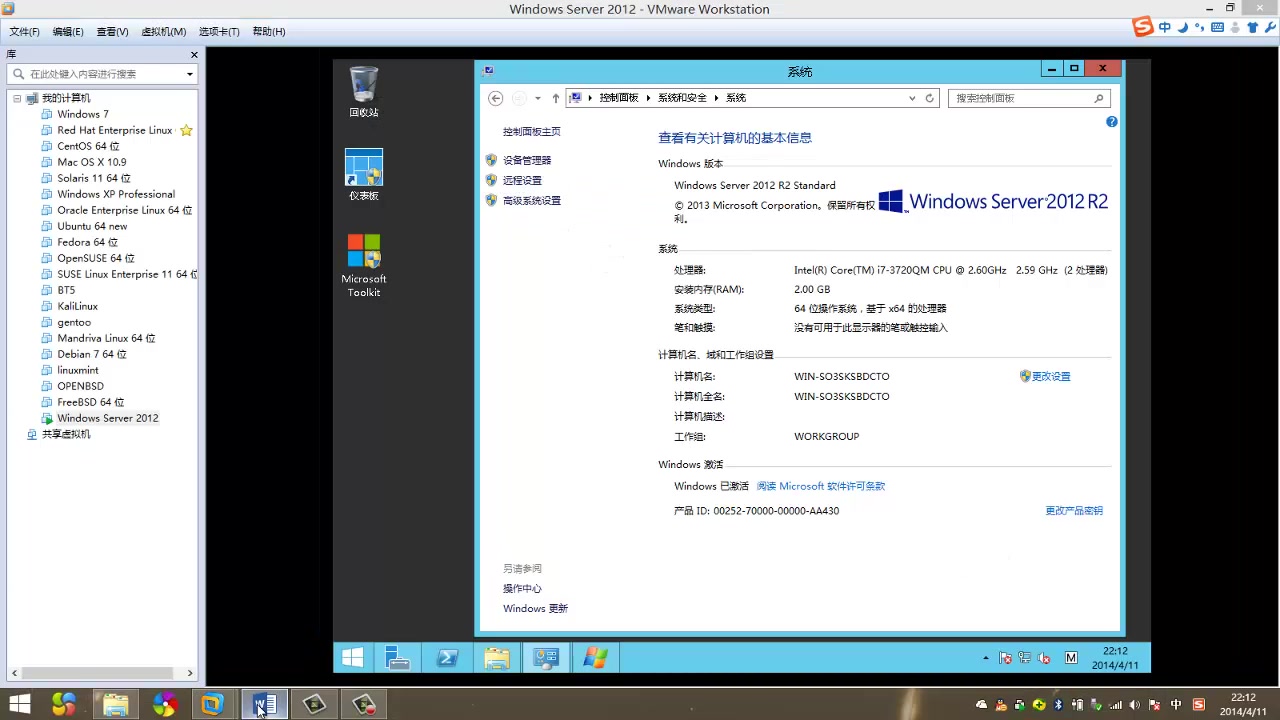This screenshot has width=1280, height=720.
Task: Open the 帮助(H) menu
Action: pos(269,32)
